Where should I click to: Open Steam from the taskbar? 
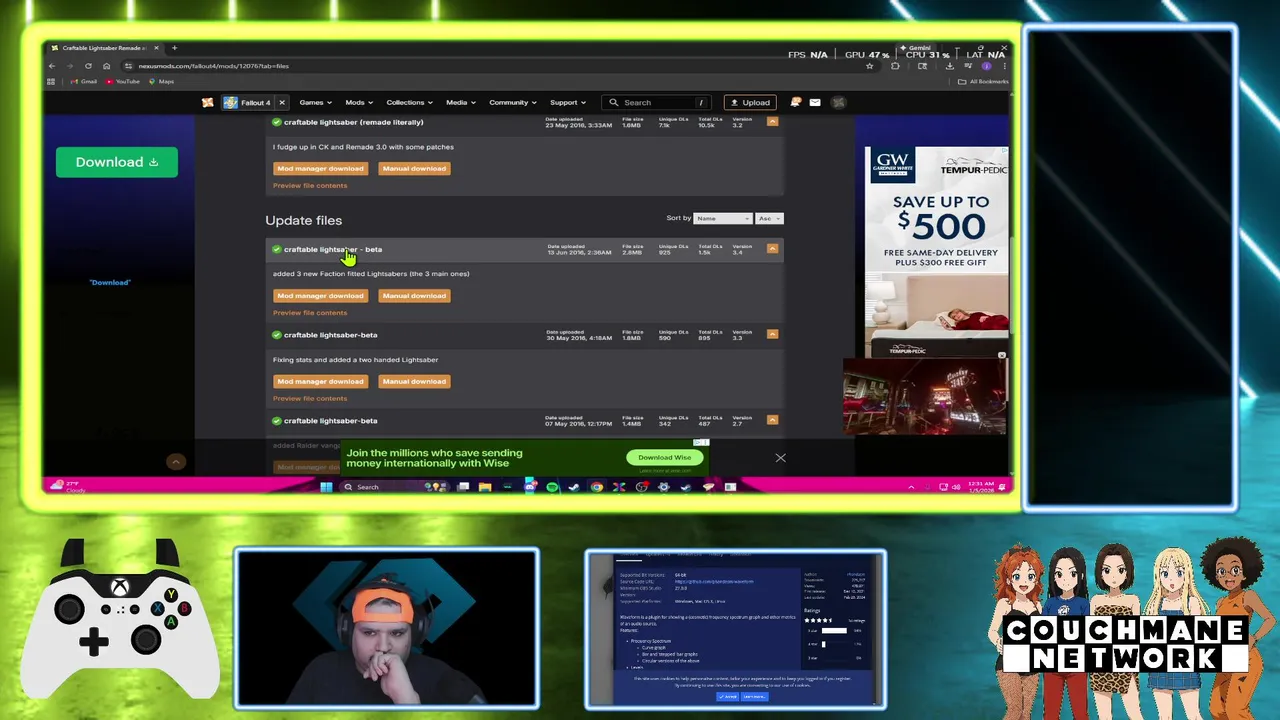click(574, 487)
